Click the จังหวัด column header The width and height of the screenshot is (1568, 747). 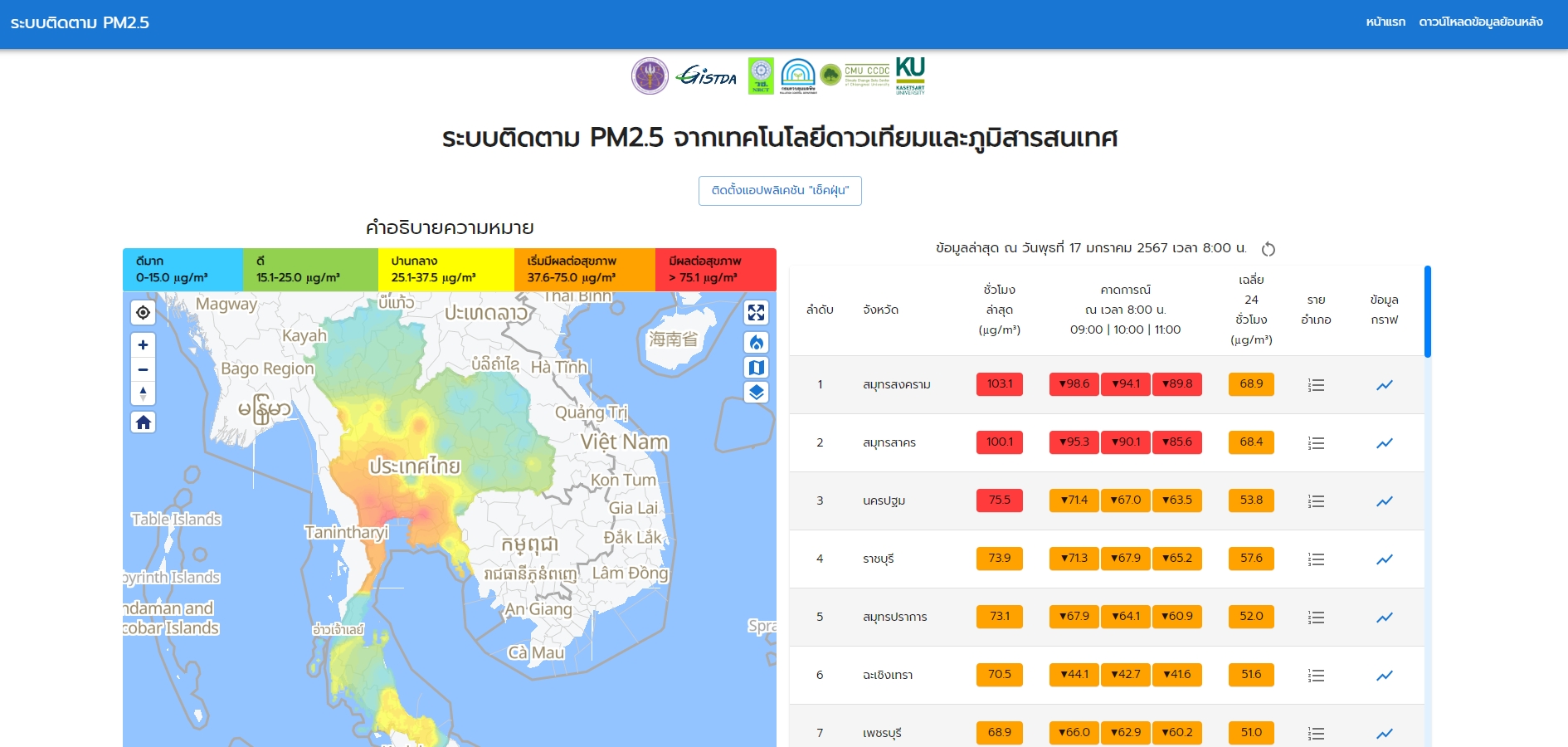880,310
